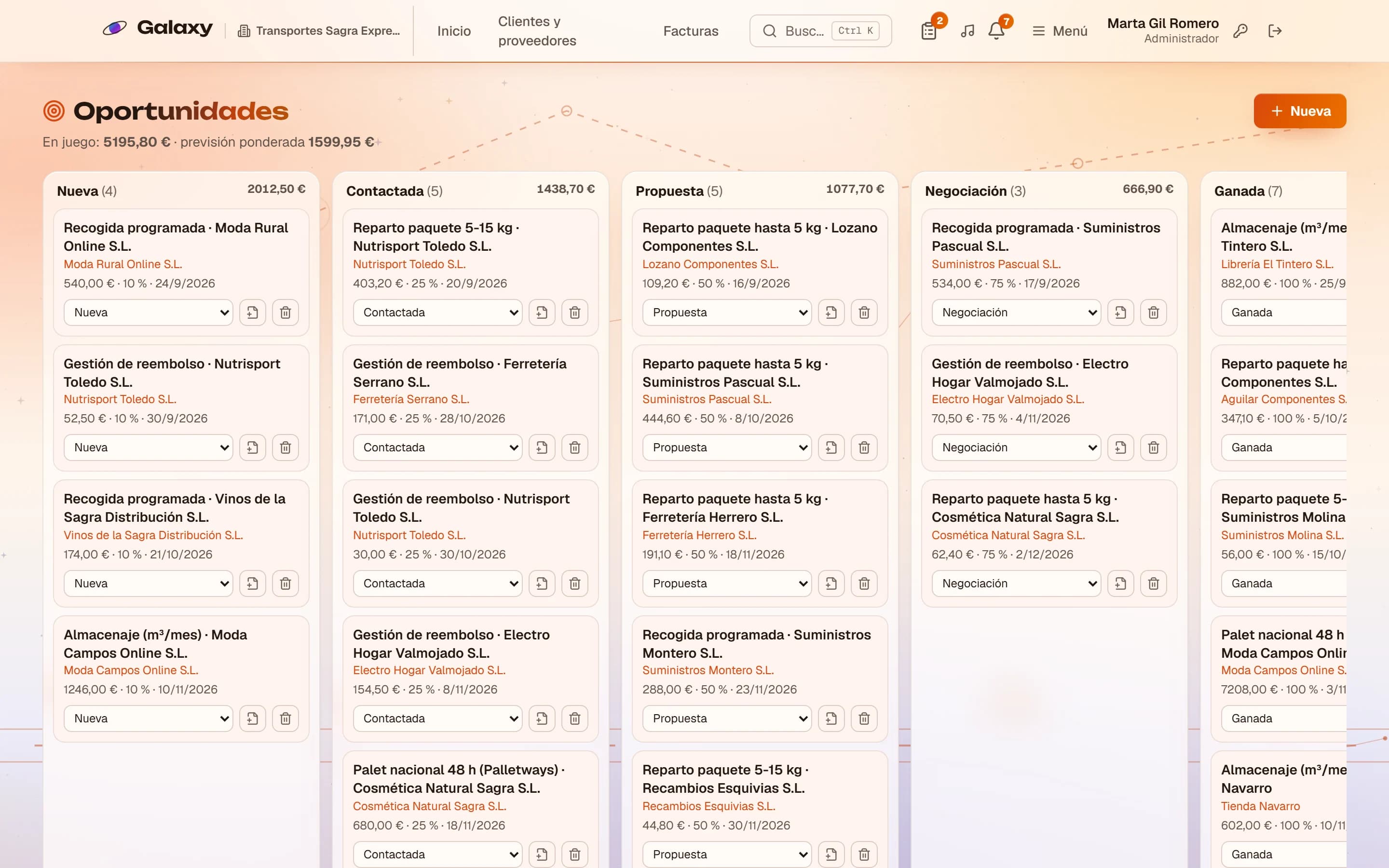Click the music note icon in header

click(967, 31)
